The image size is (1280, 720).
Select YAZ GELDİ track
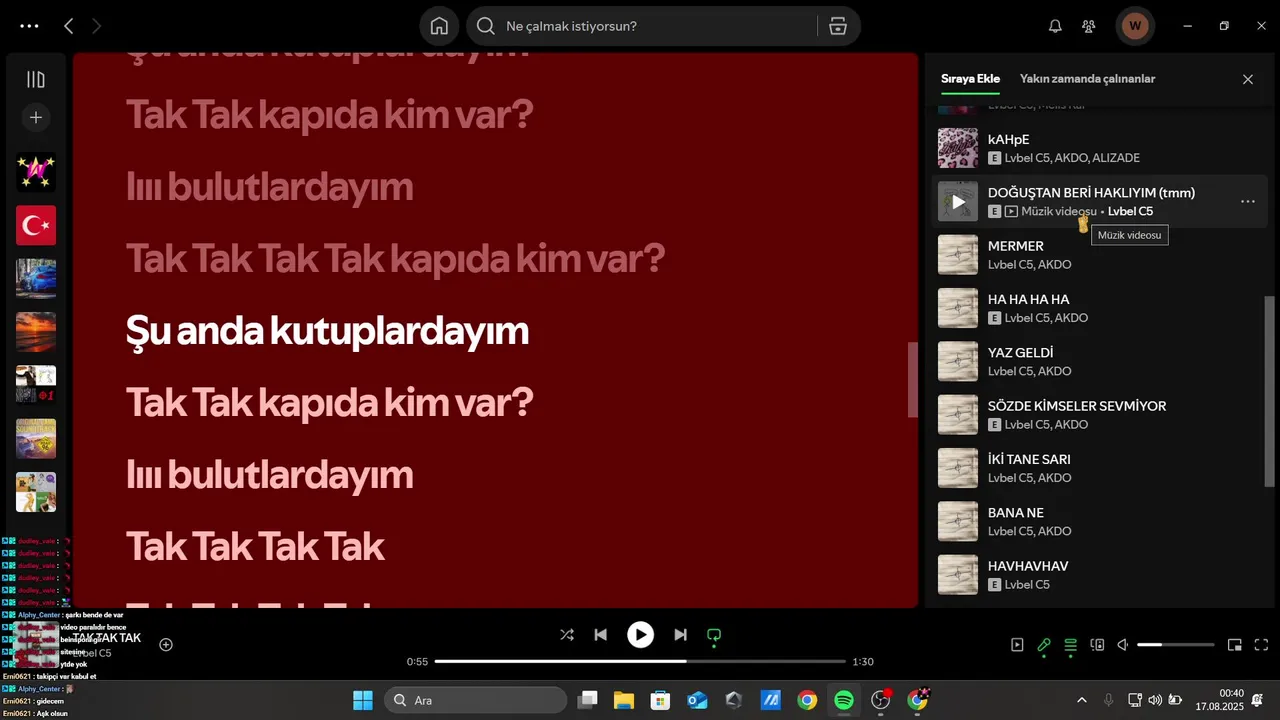tap(1100, 361)
